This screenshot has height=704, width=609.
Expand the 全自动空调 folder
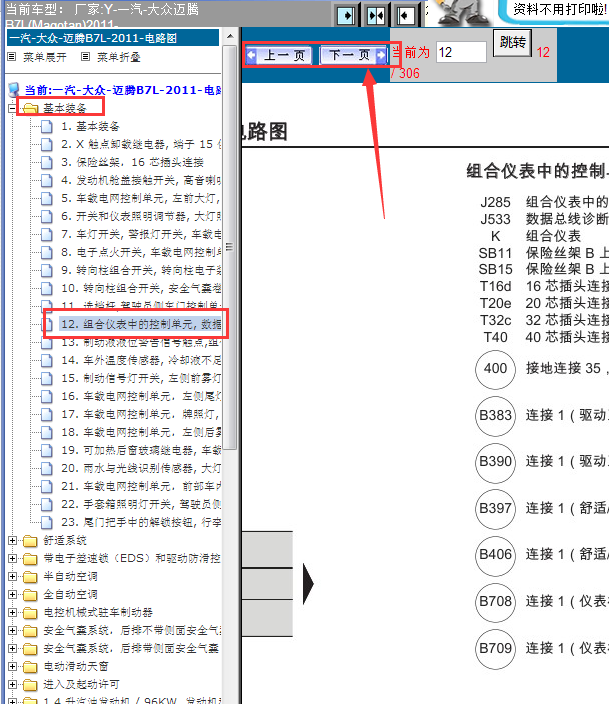pyautogui.click(x=12, y=594)
